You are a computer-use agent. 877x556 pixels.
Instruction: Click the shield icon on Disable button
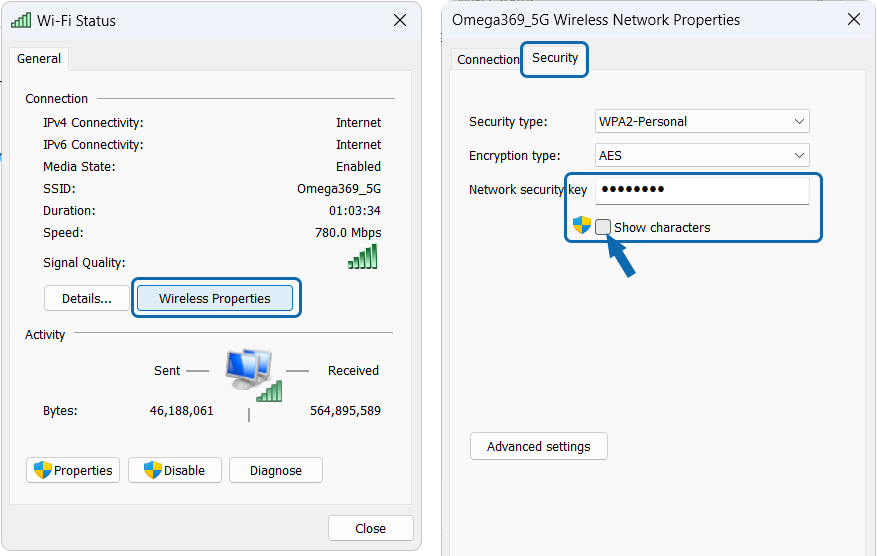click(153, 470)
